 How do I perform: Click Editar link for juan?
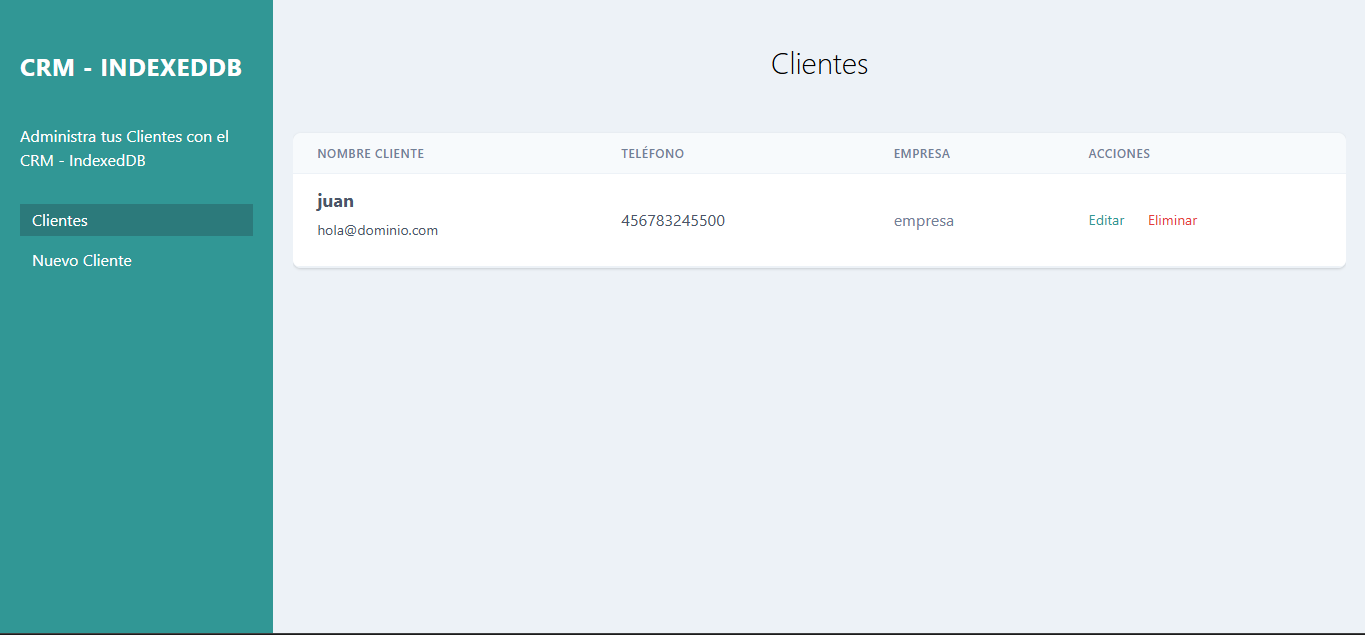pos(1106,220)
